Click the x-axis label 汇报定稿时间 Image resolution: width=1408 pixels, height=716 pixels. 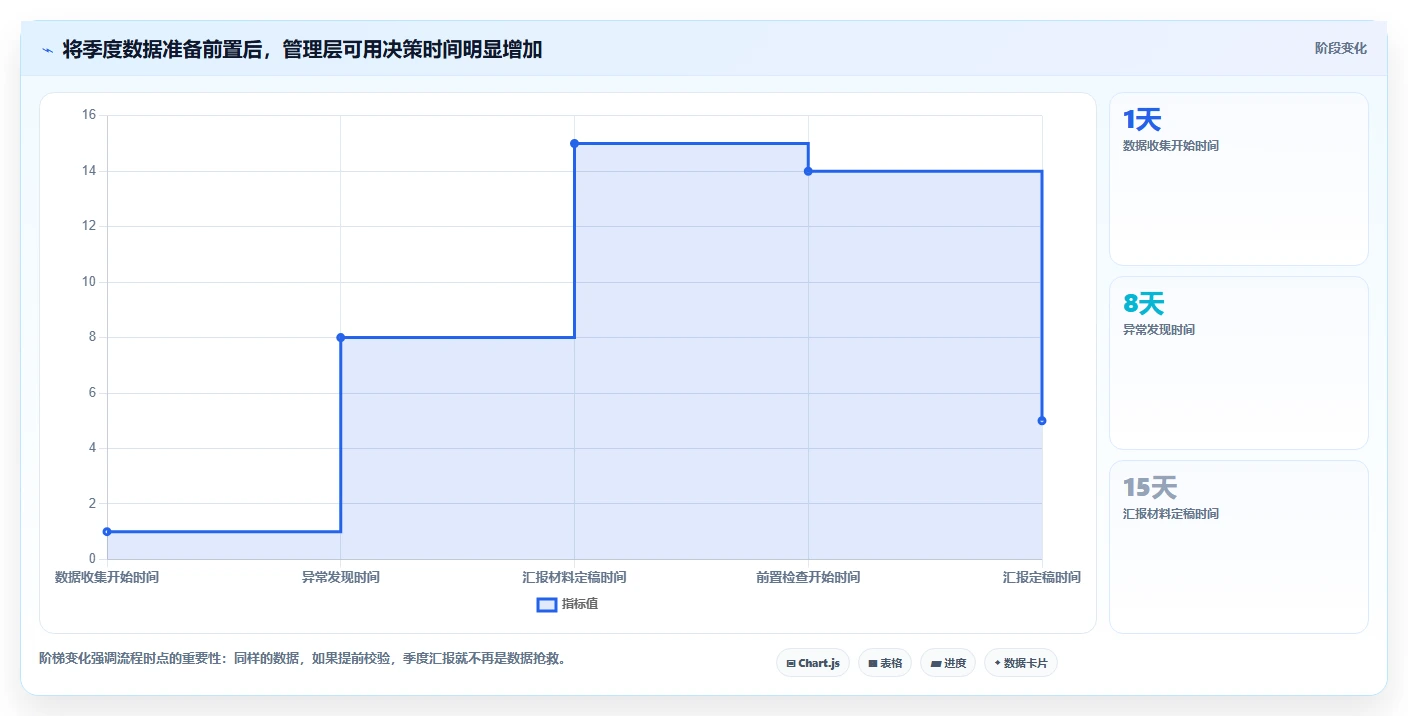1042,577
